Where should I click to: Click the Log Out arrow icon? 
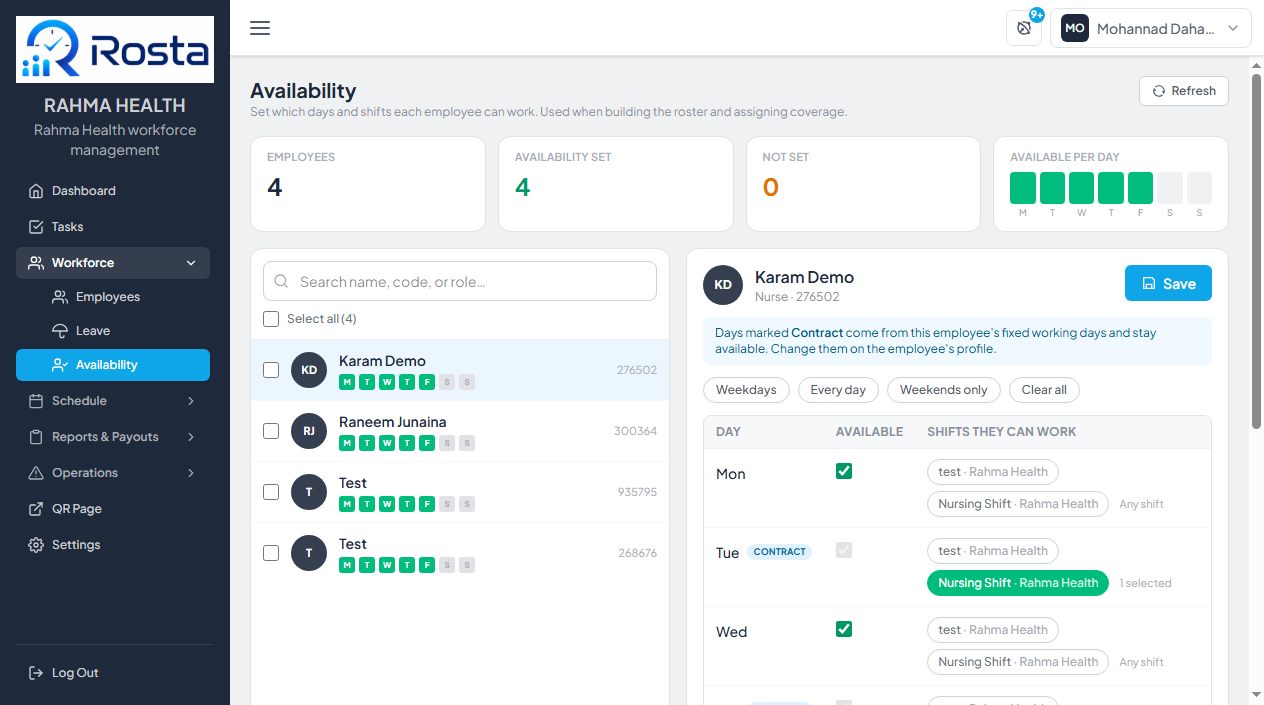(36, 673)
